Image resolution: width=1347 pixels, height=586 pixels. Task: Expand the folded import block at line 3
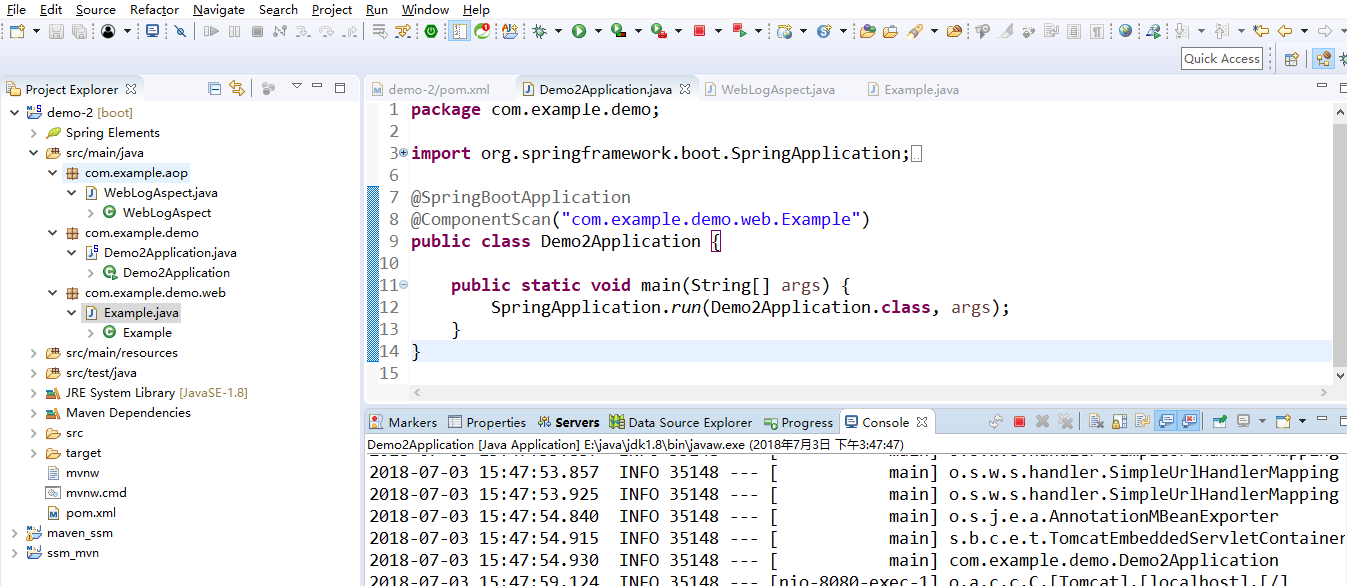[x=403, y=153]
